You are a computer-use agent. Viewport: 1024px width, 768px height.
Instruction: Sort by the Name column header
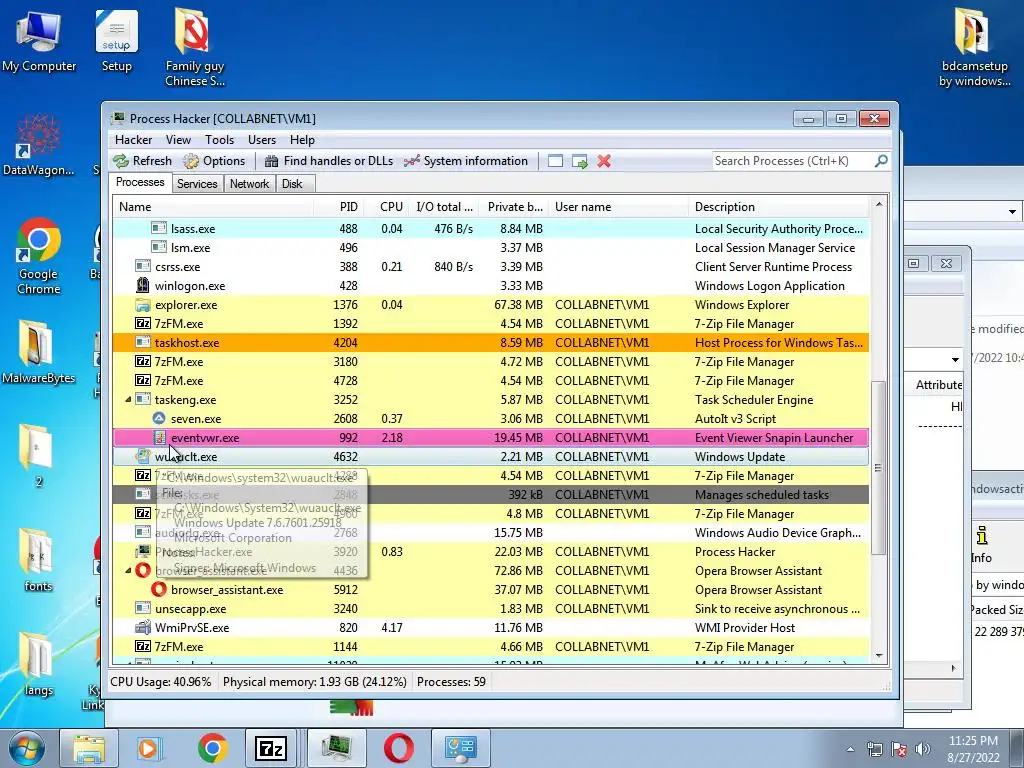(213, 207)
